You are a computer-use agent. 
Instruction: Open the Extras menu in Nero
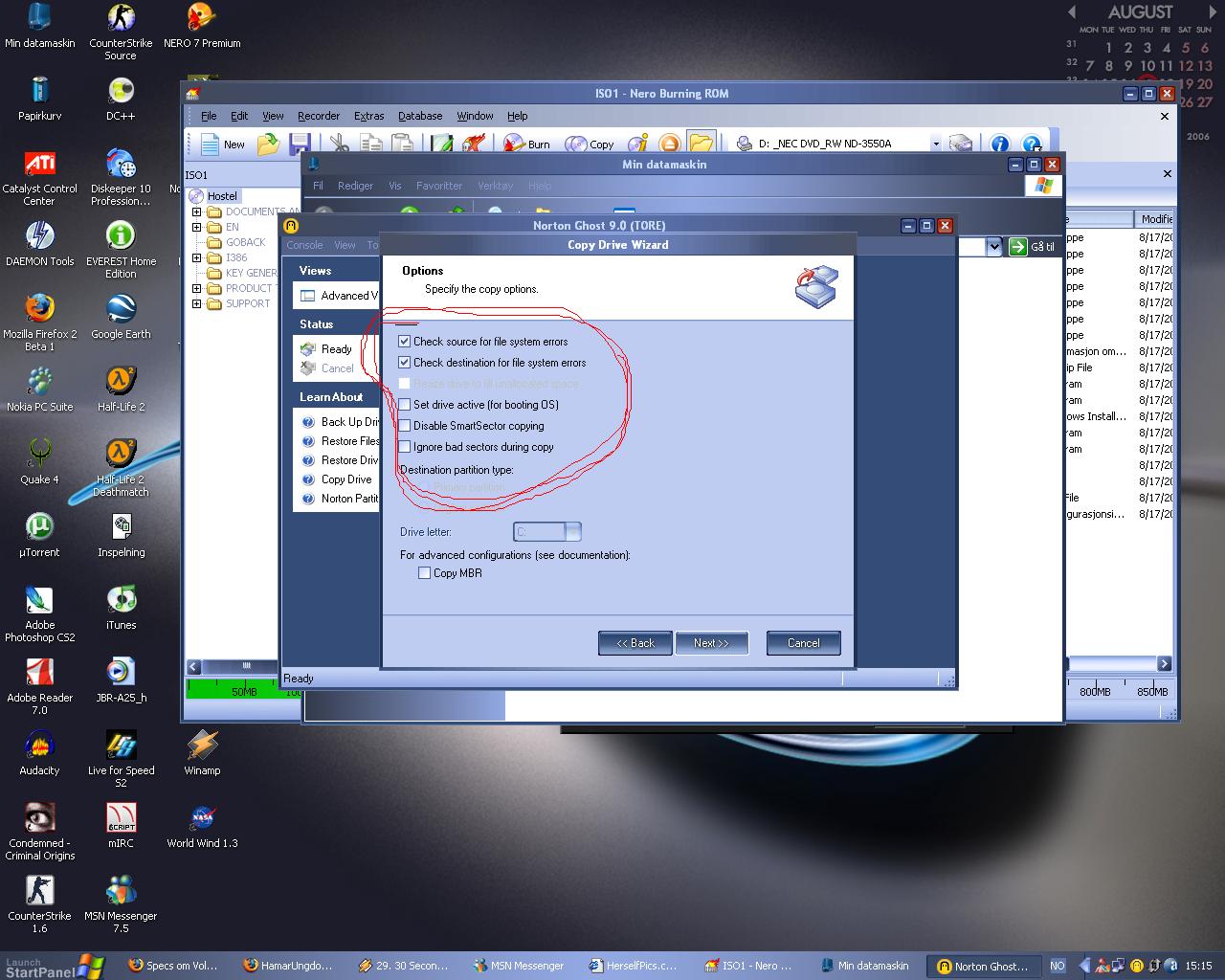click(369, 116)
